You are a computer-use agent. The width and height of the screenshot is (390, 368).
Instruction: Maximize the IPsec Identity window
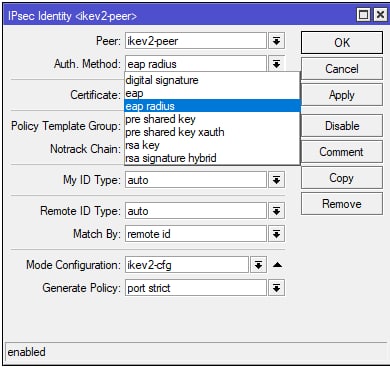click(363, 15)
